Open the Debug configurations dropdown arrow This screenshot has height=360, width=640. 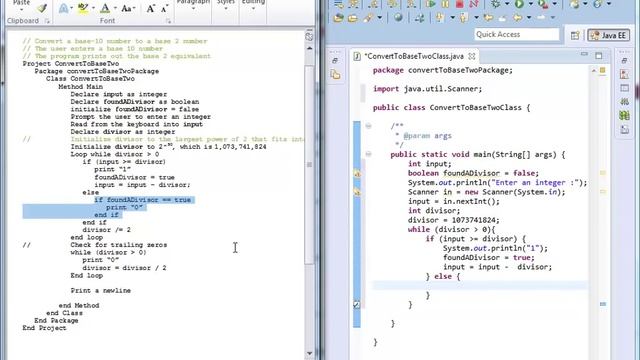pyautogui.click(x=507, y=4)
